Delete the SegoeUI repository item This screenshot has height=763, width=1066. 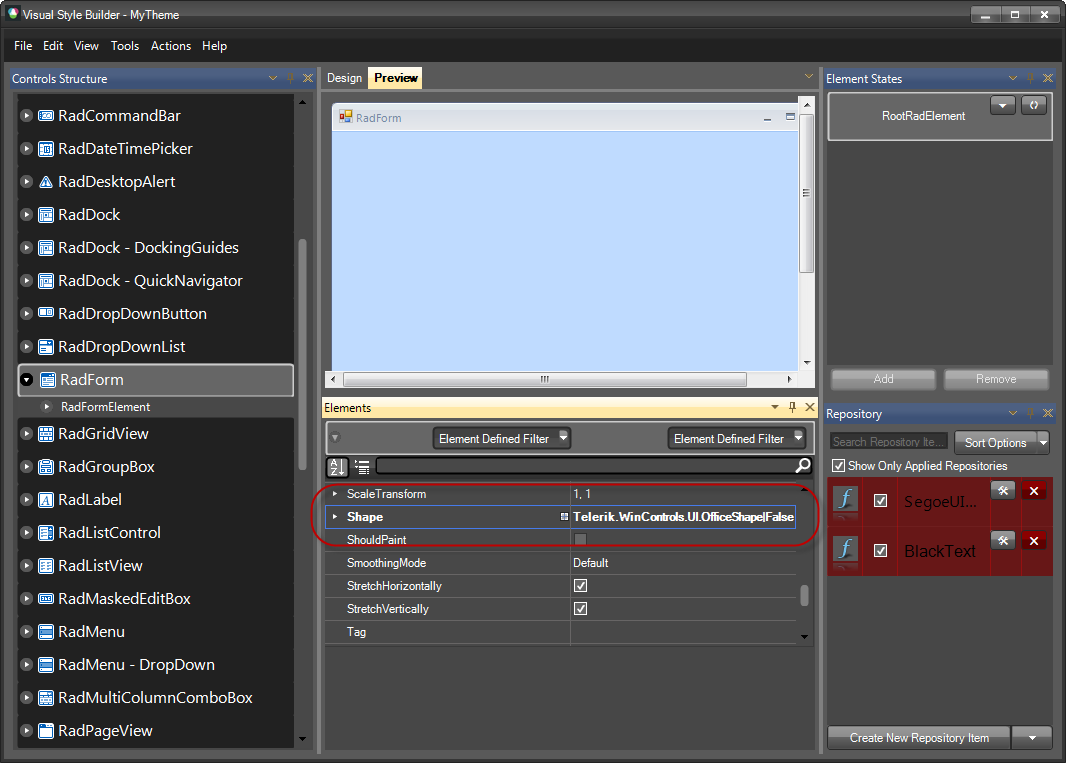point(1034,490)
